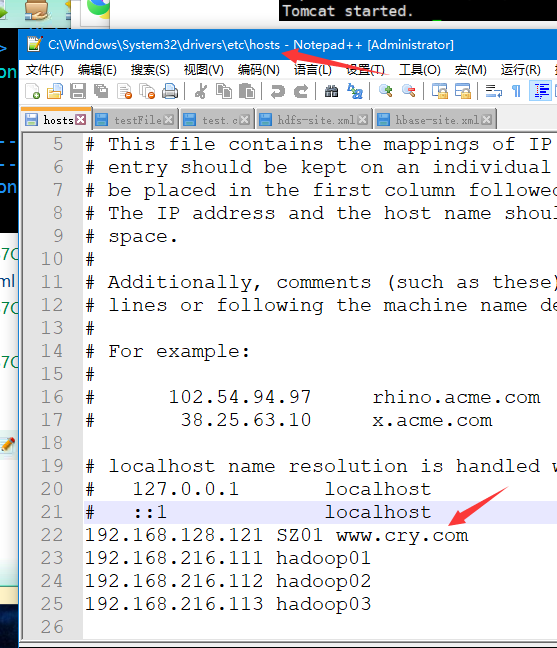Click the Cut scissors icon

[201, 91]
